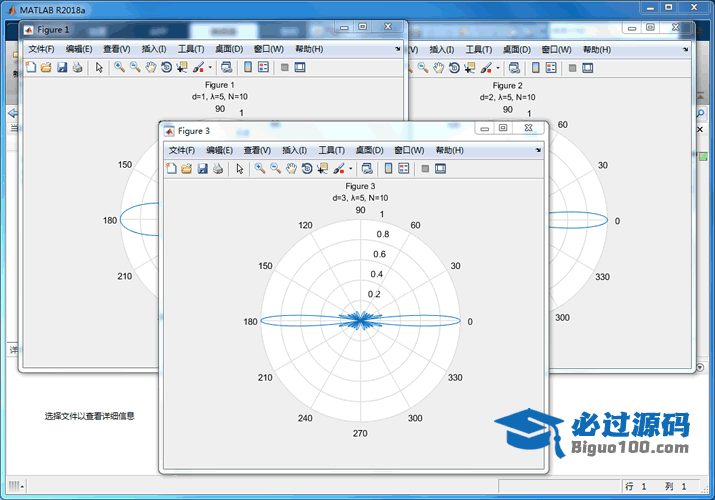Viewport: 715px width, 500px height.
Task: Select Rotate 3D tool in Figure 2
Action: click(x=454, y=68)
